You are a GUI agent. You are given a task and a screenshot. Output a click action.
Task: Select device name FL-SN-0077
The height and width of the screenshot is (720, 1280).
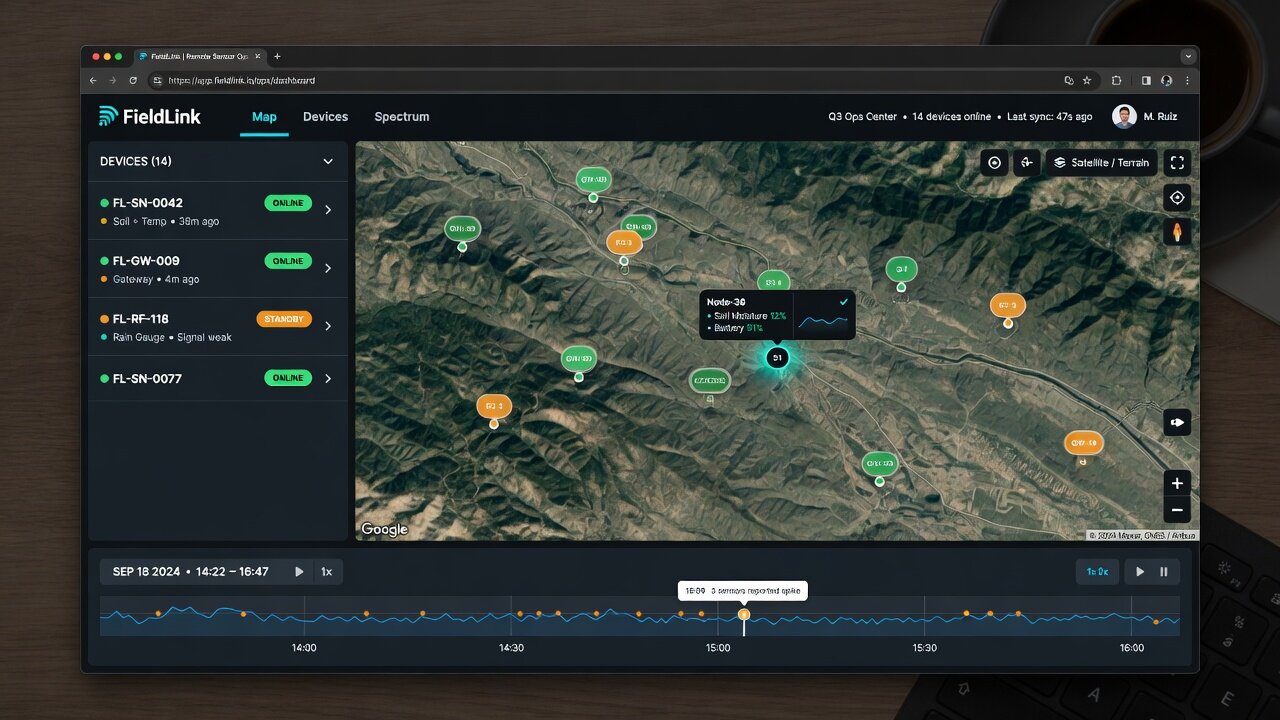click(x=147, y=378)
